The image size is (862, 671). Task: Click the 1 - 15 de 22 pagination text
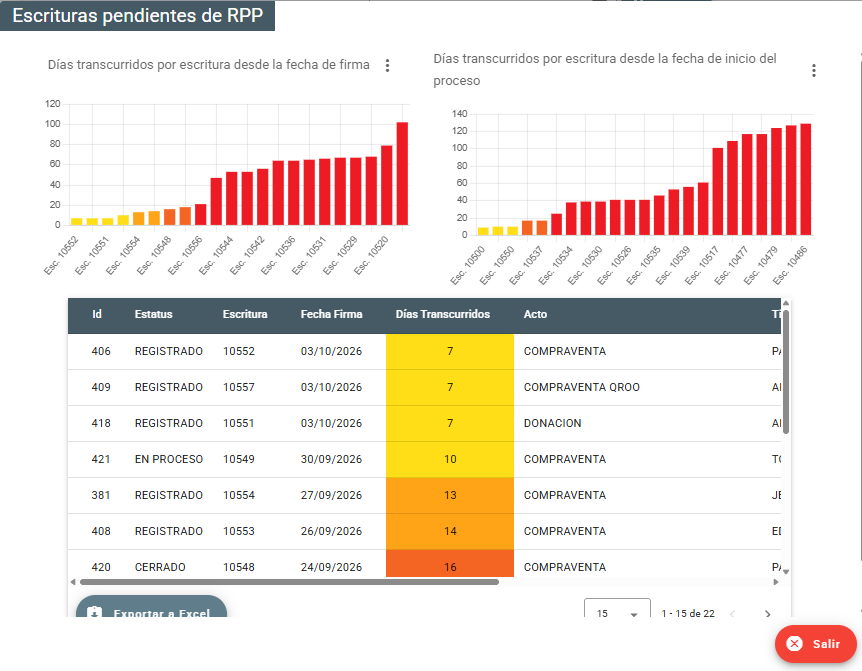click(688, 613)
